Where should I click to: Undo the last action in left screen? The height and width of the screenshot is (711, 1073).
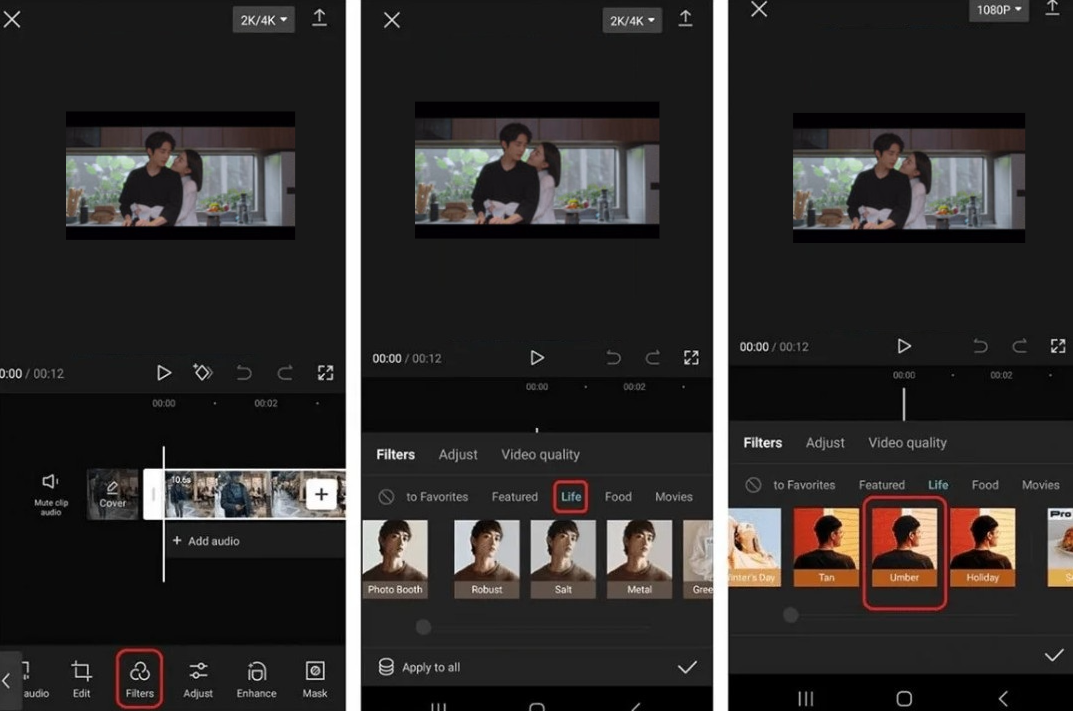click(x=244, y=372)
